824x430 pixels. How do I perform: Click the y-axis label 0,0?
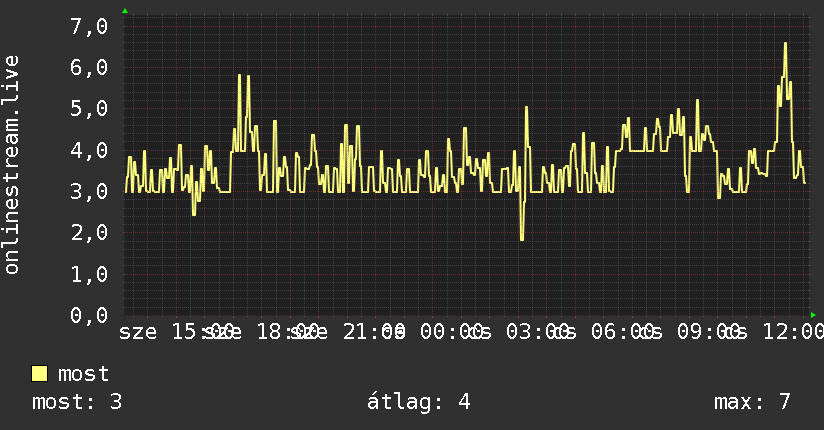click(89, 315)
